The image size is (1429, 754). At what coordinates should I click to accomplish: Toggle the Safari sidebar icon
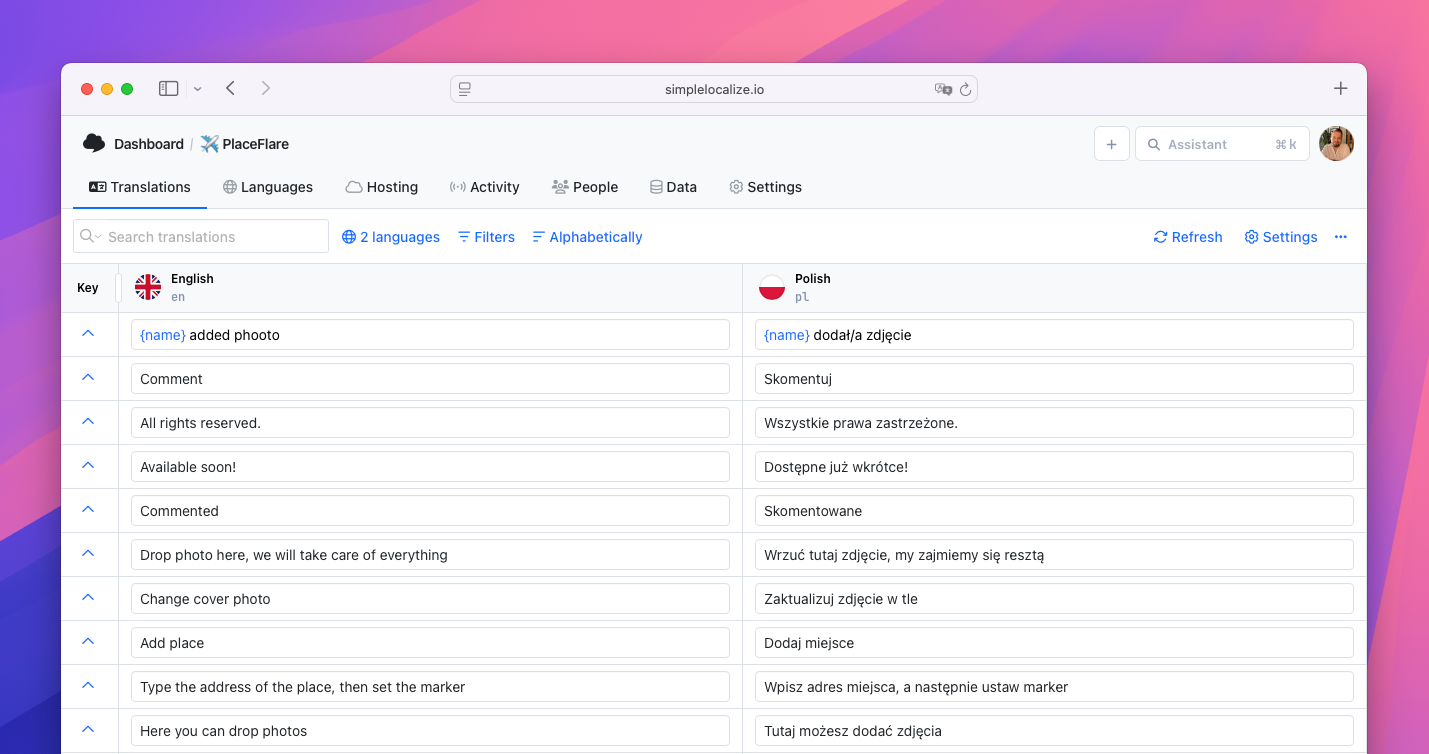pos(168,89)
